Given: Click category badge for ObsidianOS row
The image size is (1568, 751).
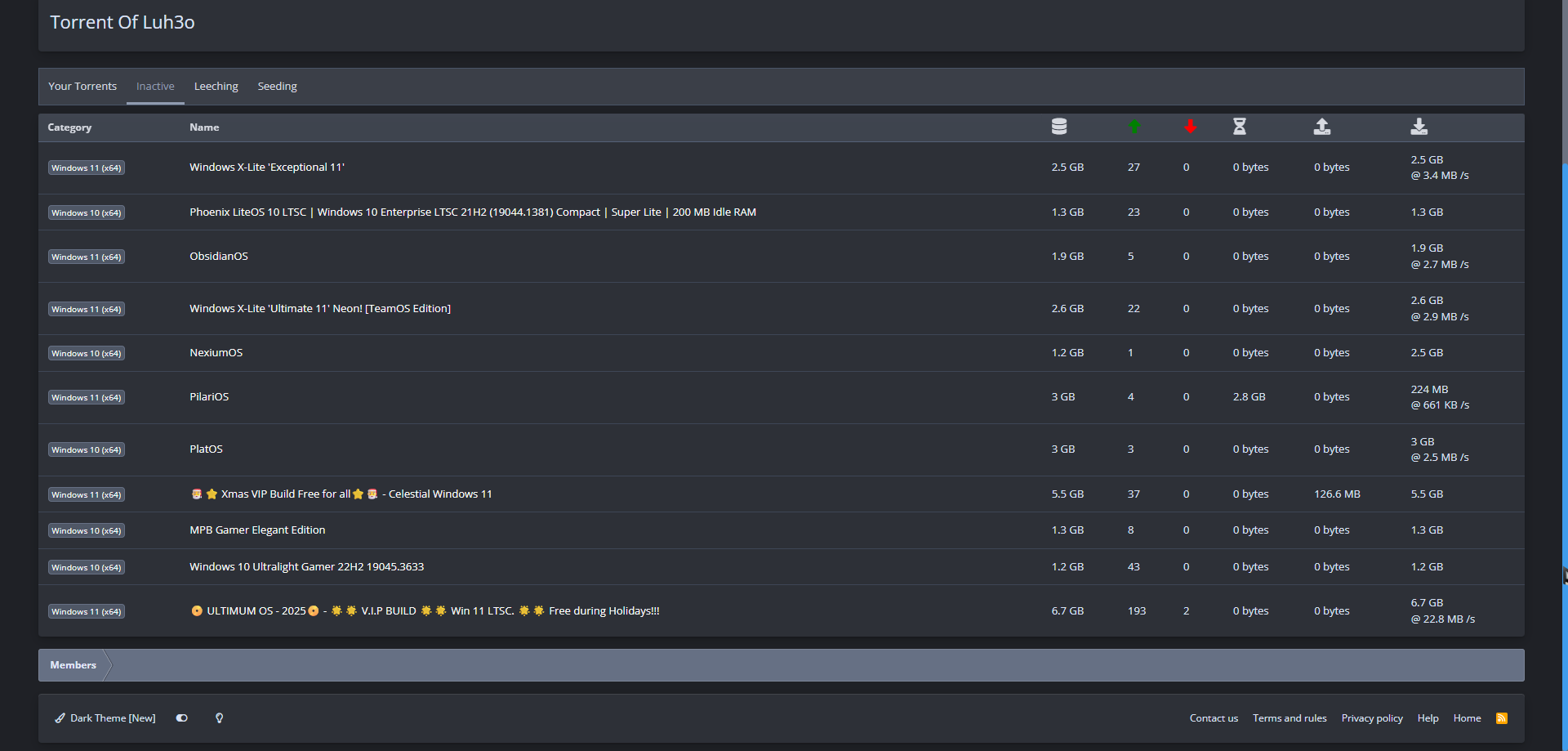Looking at the screenshot, I should pos(87,257).
